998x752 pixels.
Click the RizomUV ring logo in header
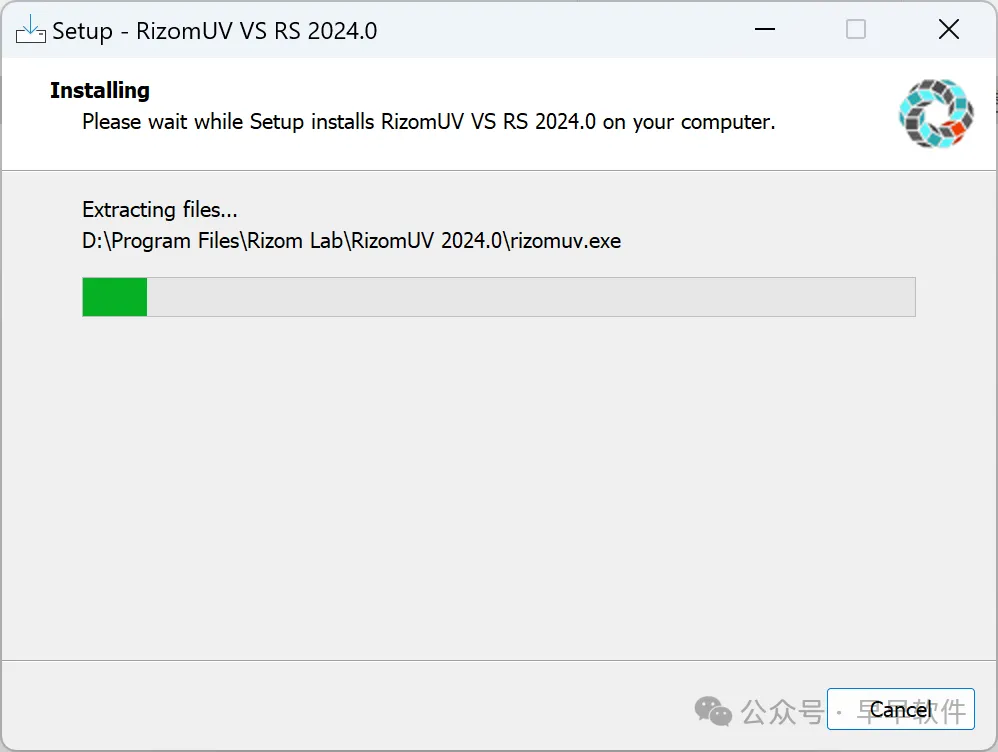pos(936,113)
